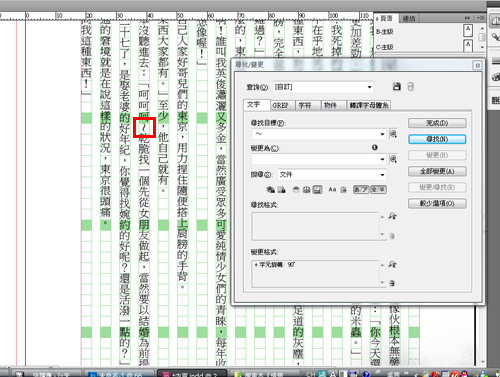Open special characters menu for the change-to field
Screen dimensions: 500x377
(x=393, y=159)
